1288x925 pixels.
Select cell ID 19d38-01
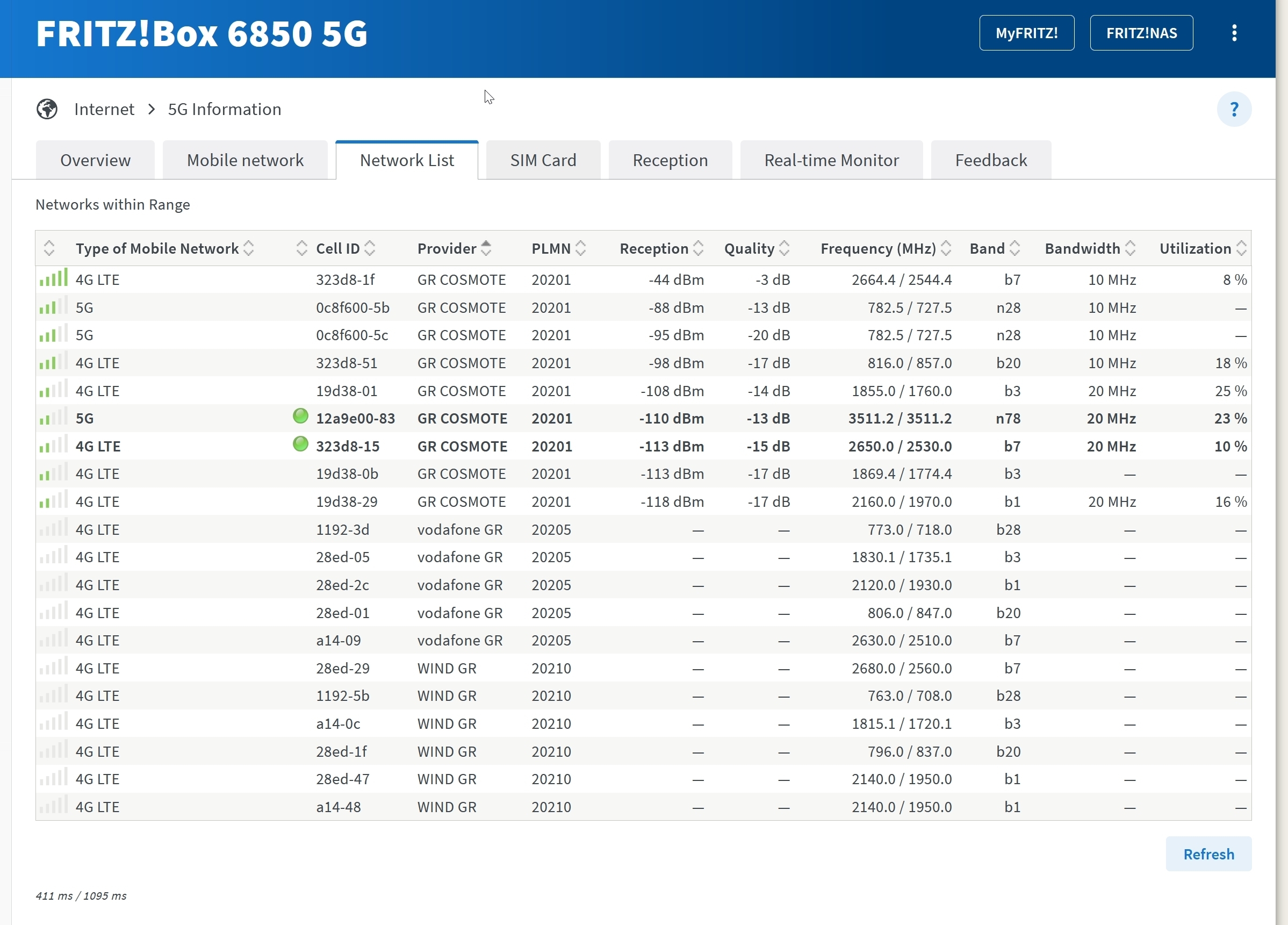347,391
